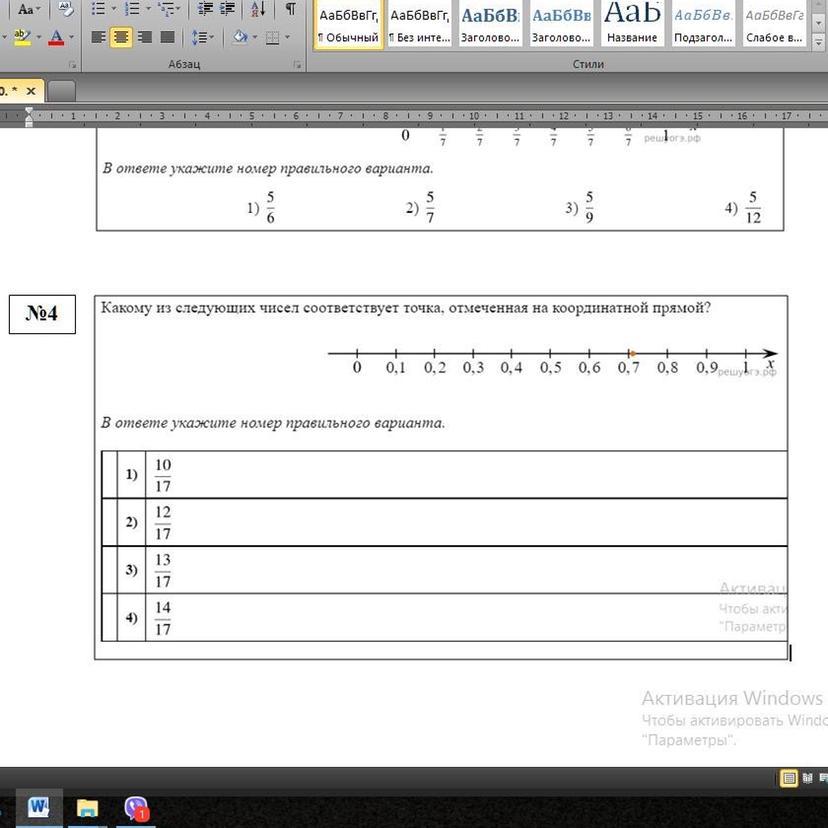
Task: Open the multilevel list dropdown arrow
Action: [178, 8]
